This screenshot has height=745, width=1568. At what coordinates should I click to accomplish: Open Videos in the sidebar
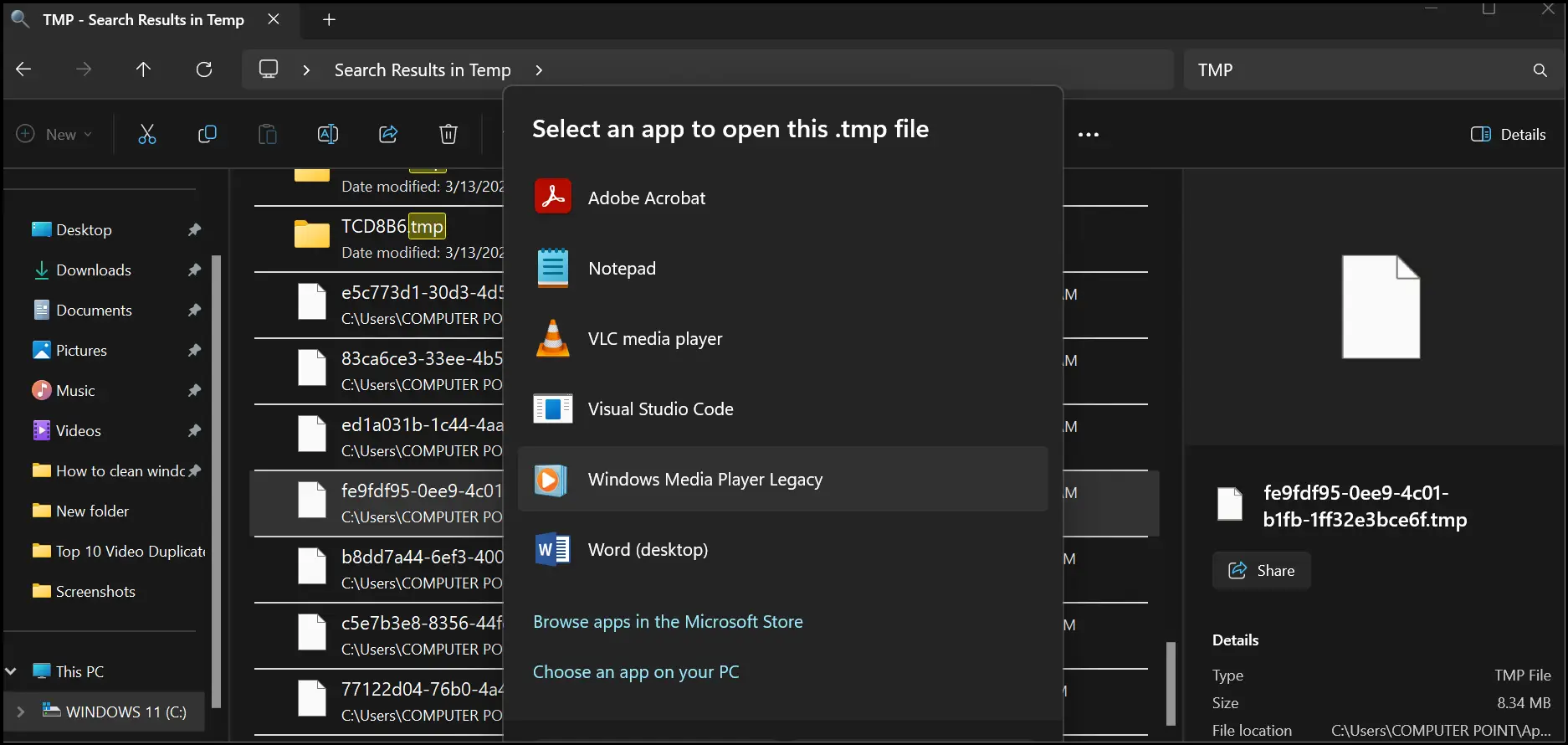[x=78, y=430]
